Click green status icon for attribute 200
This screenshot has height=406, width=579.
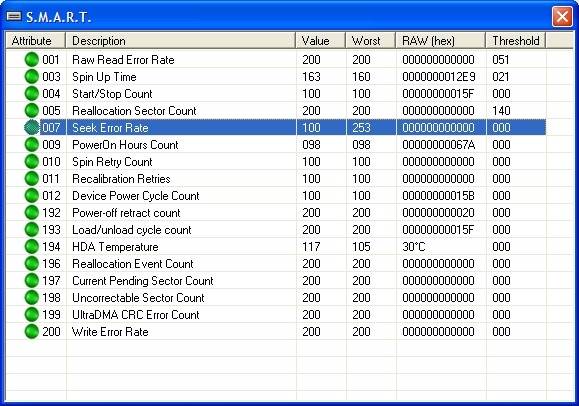[32, 331]
